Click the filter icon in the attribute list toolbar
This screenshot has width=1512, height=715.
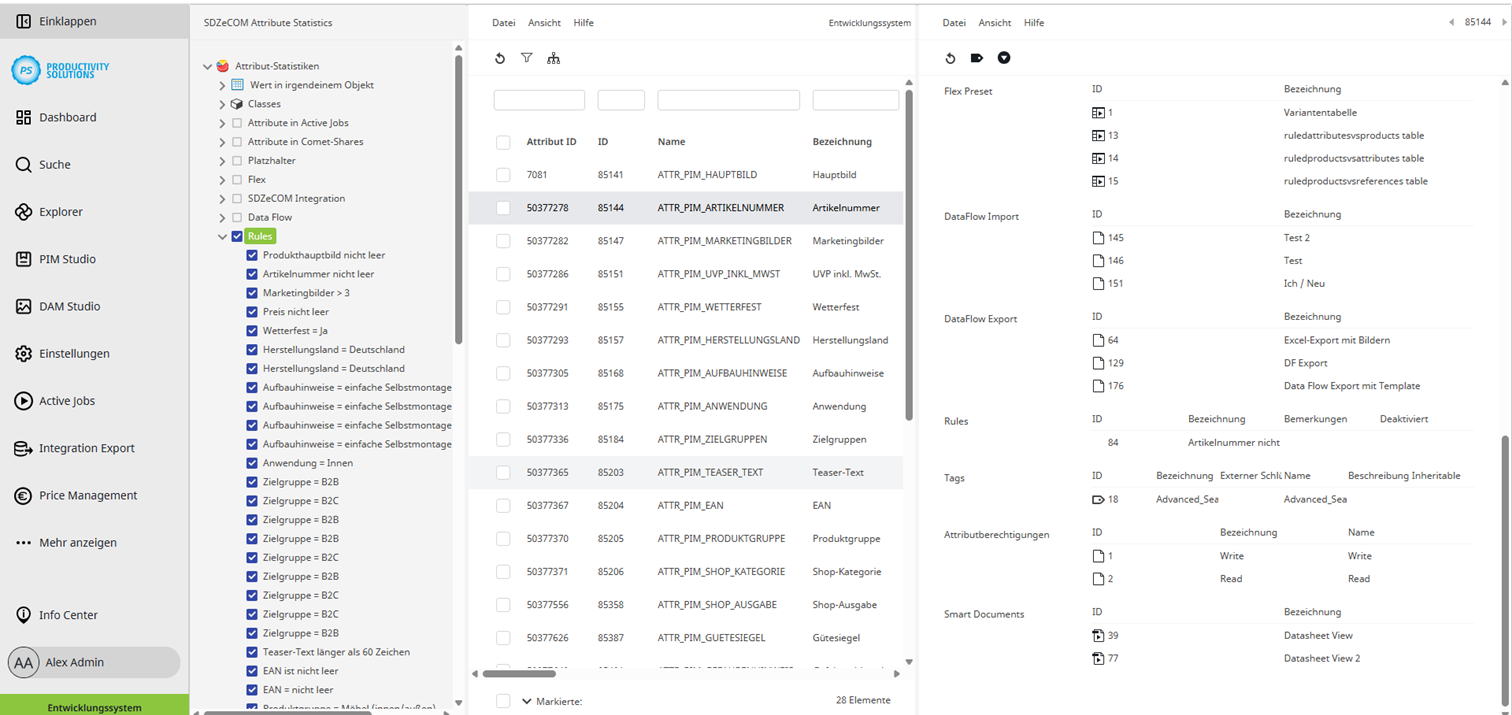527,58
